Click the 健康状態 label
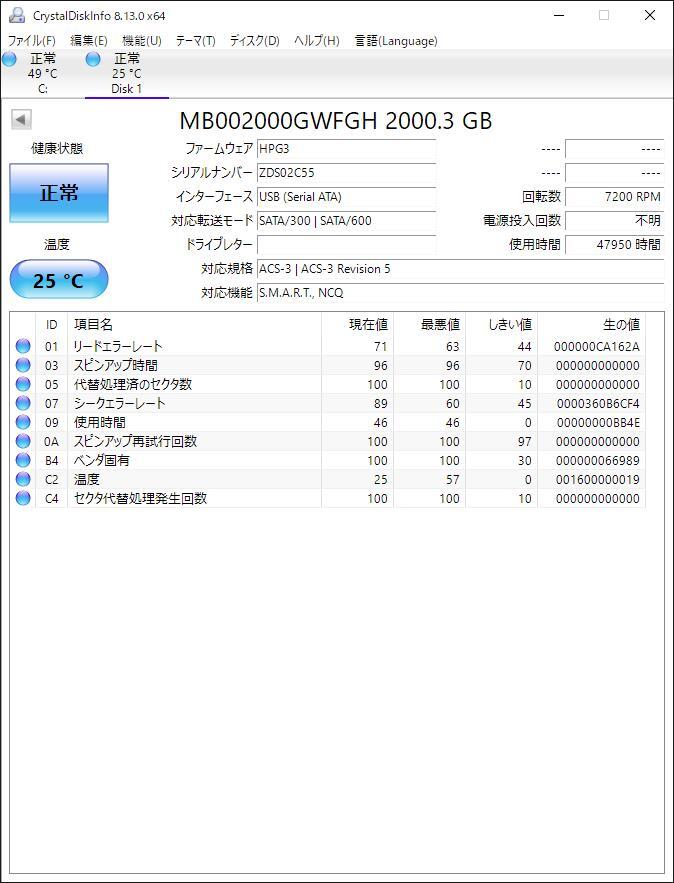 [x=57, y=149]
